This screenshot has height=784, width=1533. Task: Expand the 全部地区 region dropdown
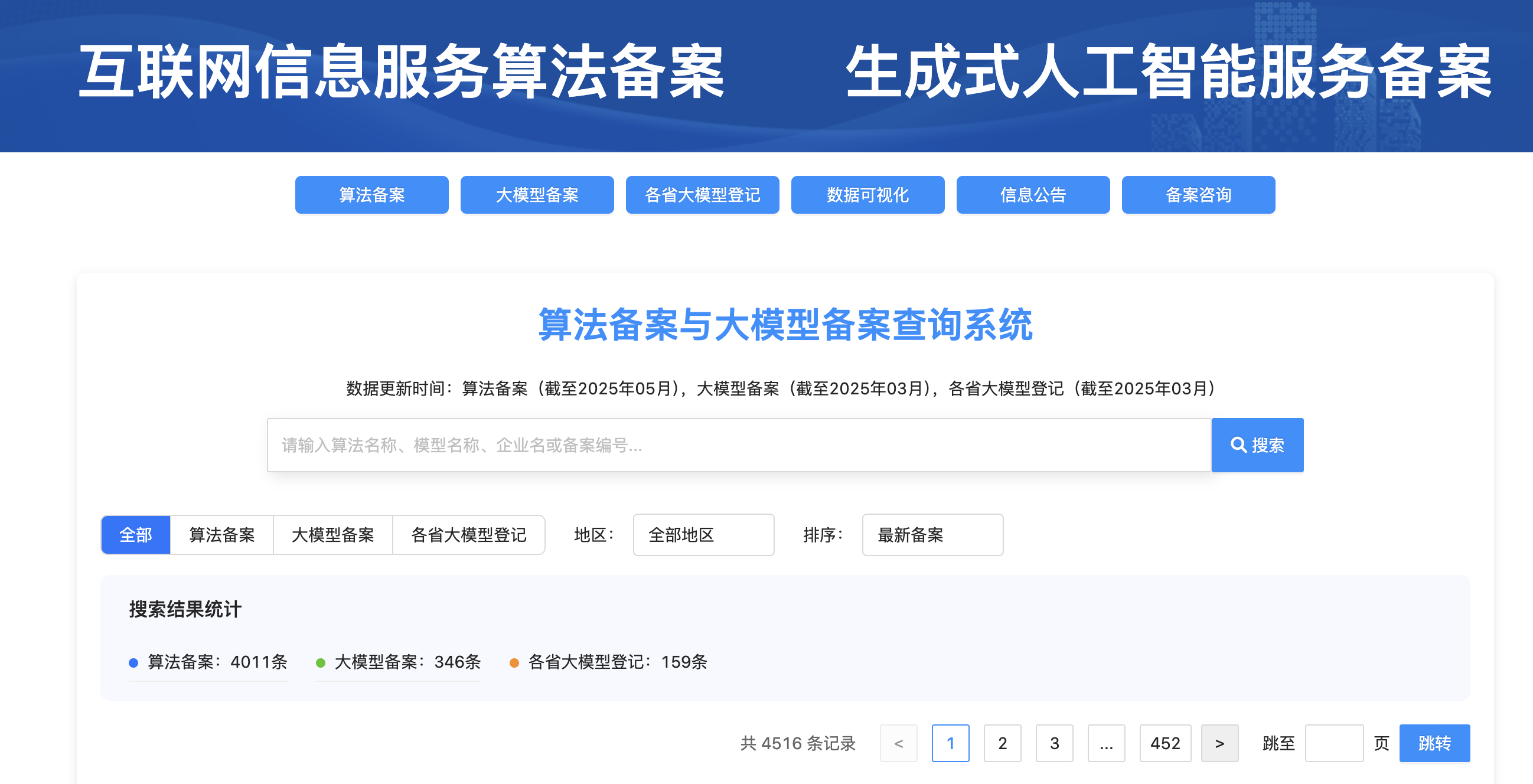pyautogui.click(x=703, y=535)
